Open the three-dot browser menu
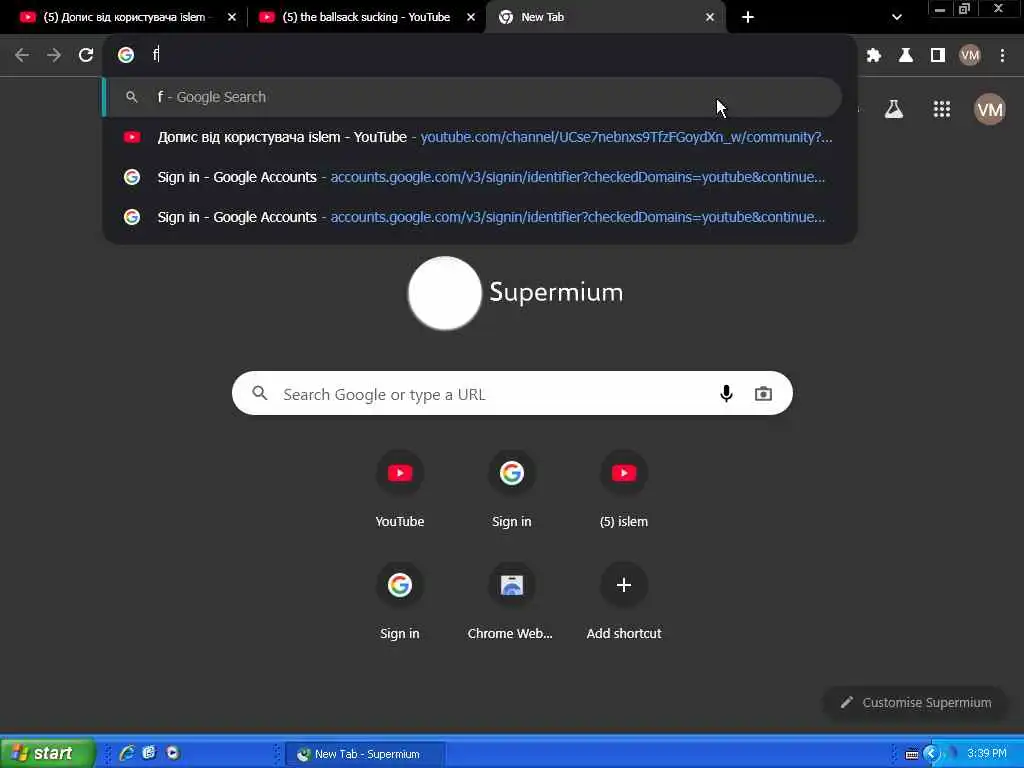The image size is (1024, 768). (1002, 56)
